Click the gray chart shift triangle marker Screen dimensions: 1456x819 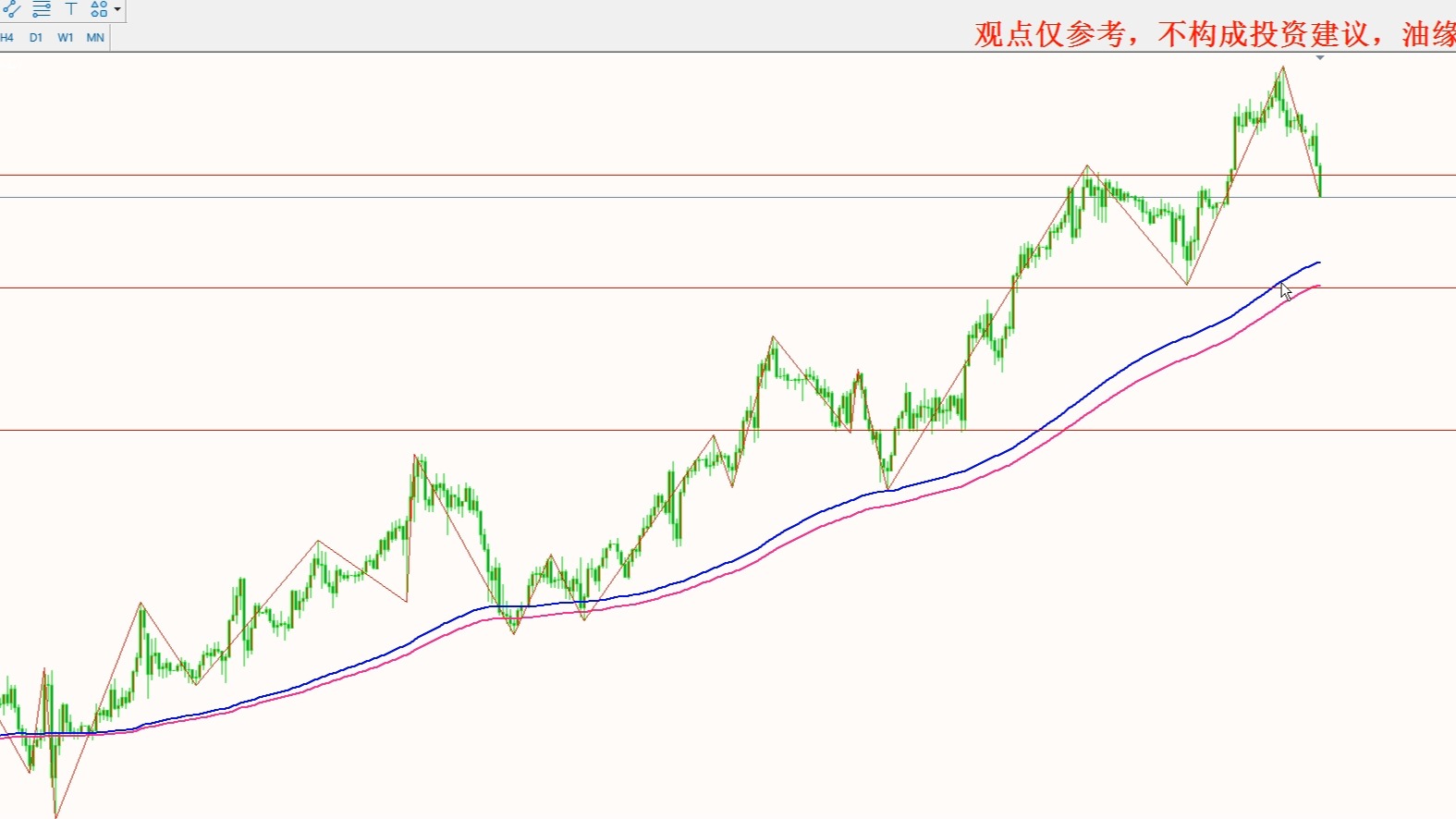(1320, 57)
